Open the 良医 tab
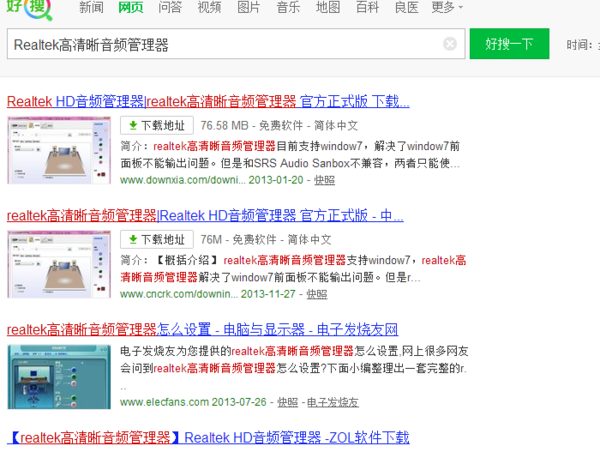This screenshot has width=600, height=452. pyautogui.click(x=407, y=7)
